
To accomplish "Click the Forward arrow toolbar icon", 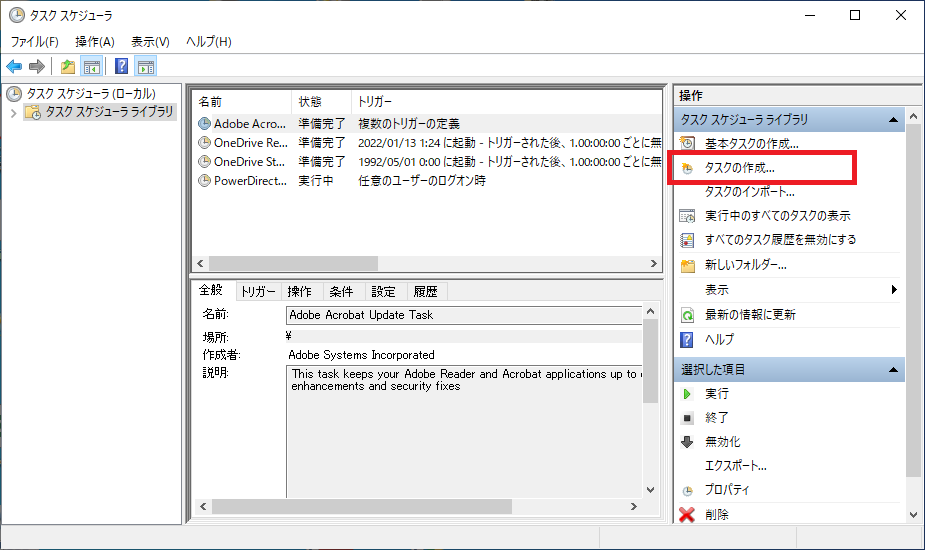I will coord(37,67).
